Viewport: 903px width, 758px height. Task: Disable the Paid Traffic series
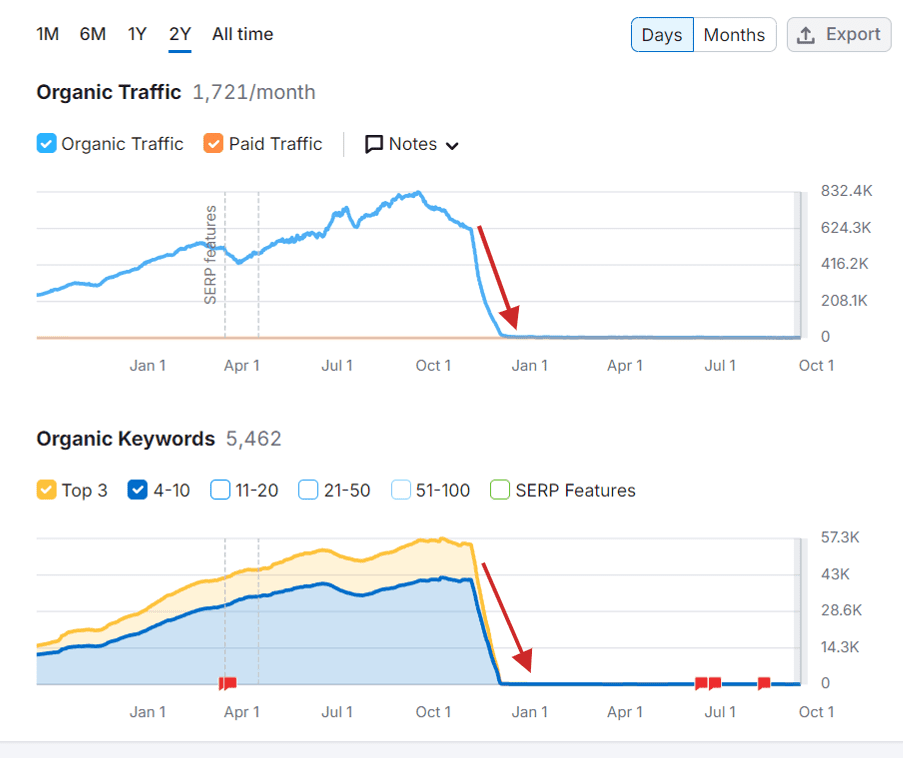coord(212,143)
